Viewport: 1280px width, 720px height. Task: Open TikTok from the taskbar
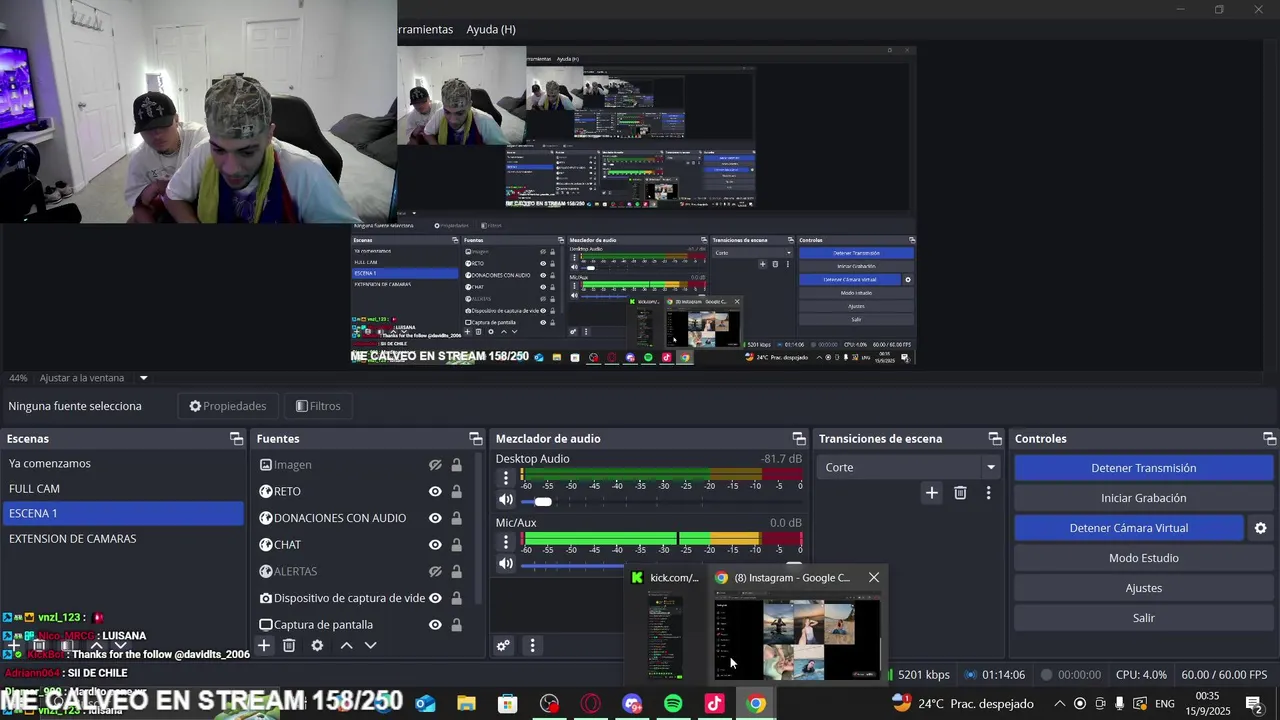click(714, 704)
